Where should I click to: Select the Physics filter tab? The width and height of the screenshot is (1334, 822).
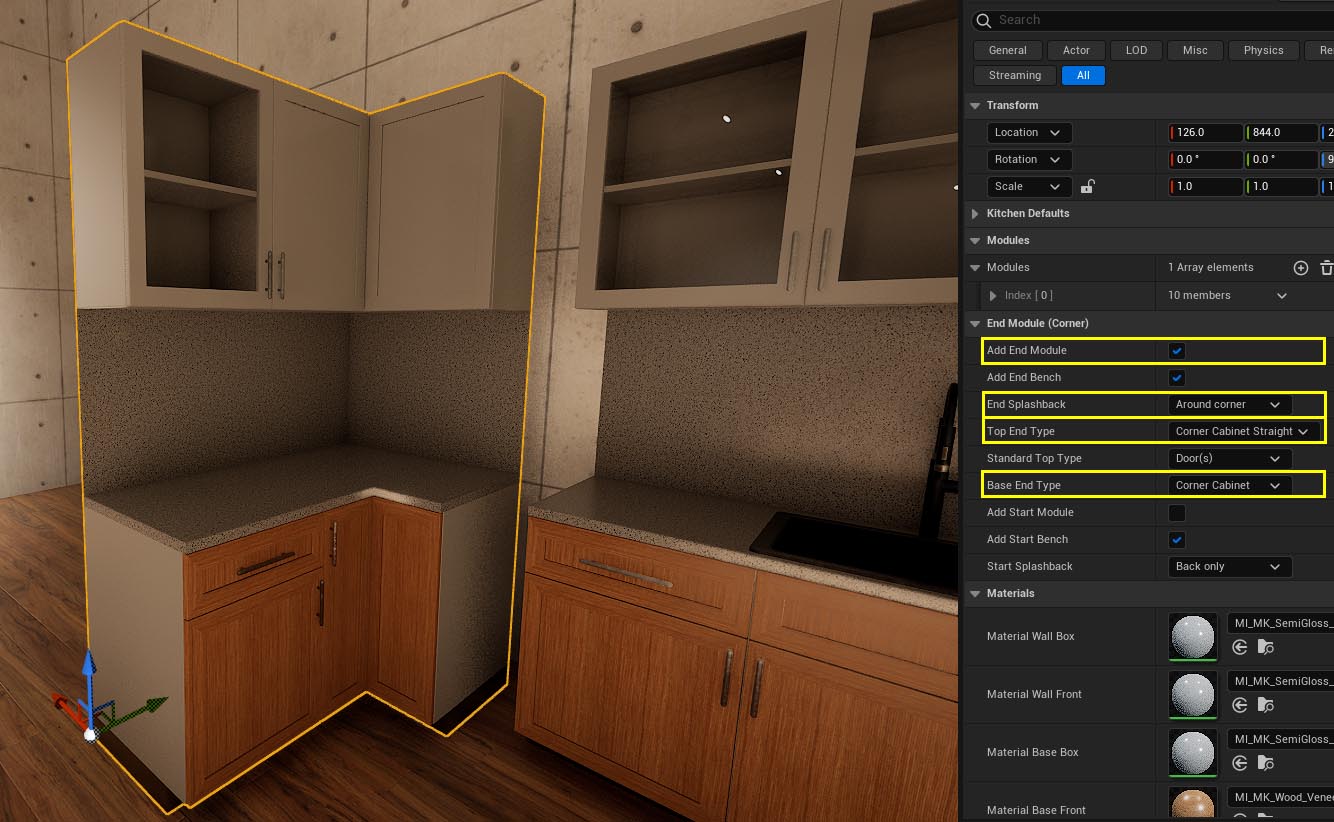click(x=1263, y=50)
